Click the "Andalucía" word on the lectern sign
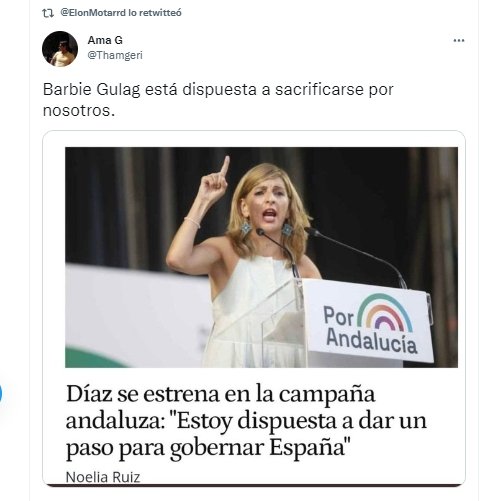This screenshot has width=484, height=501. click(x=371, y=341)
